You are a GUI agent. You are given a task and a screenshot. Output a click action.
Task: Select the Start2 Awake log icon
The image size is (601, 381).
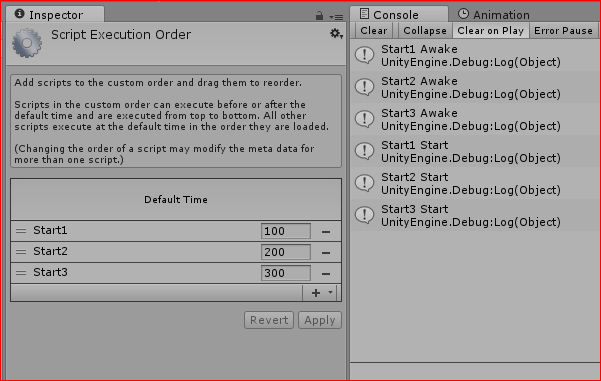pos(365,87)
